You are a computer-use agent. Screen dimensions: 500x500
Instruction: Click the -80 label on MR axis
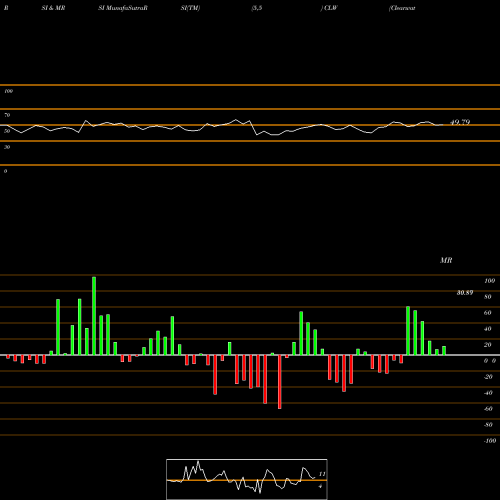[x=488, y=425]
